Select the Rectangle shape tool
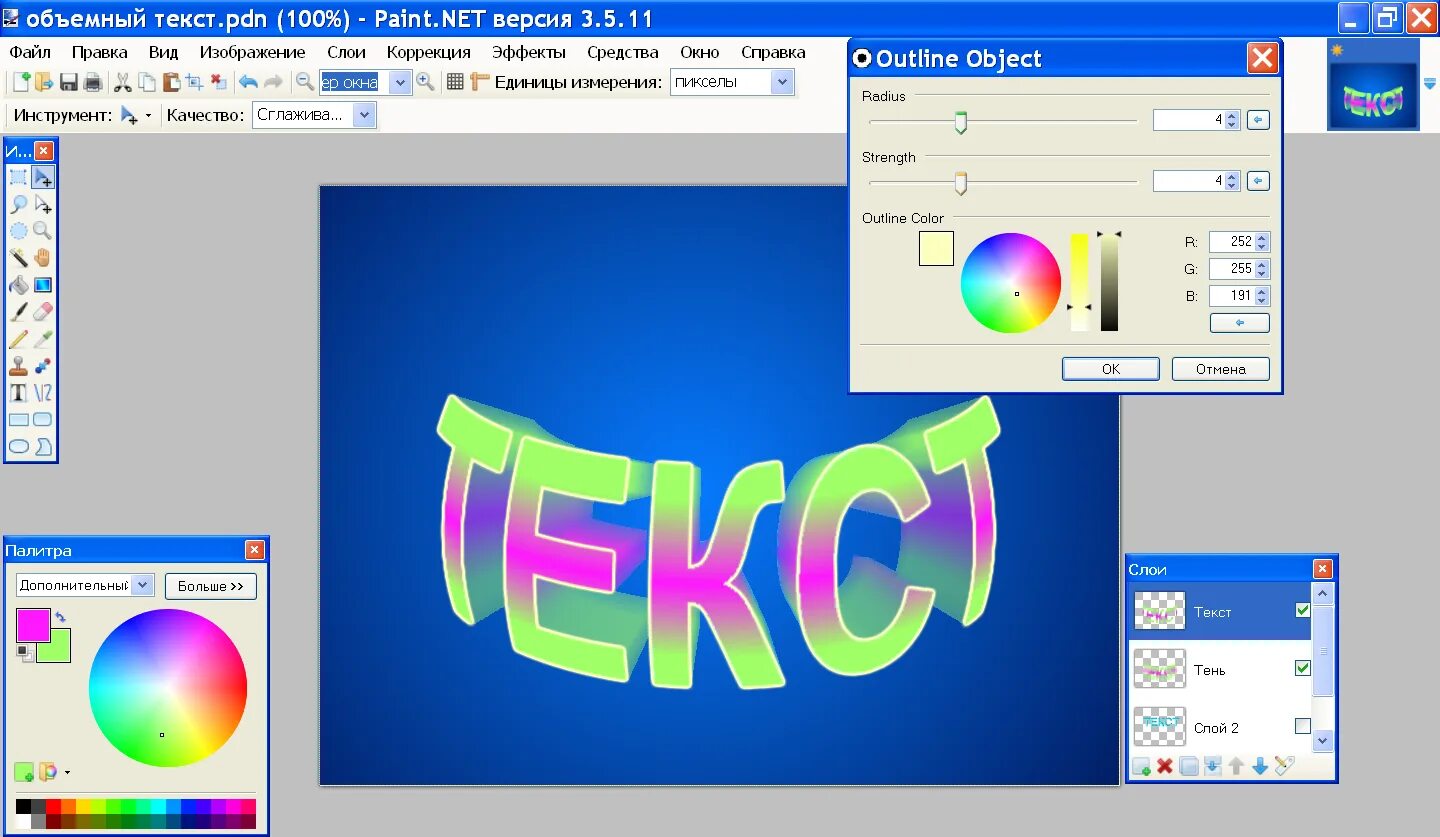The width and height of the screenshot is (1440, 837). [x=18, y=420]
